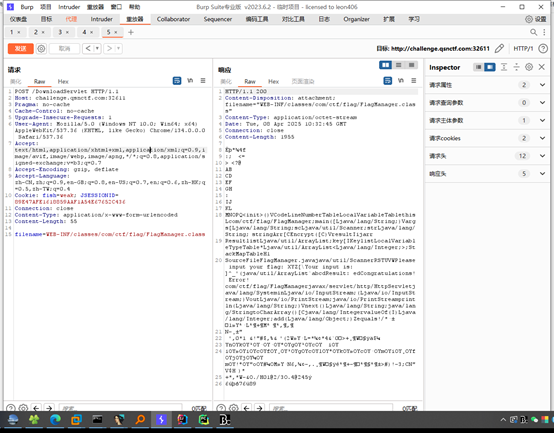The width and height of the screenshot is (554, 433).
Task: Click the HTTP/1 protocol toggle
Action: click(523, 48)
